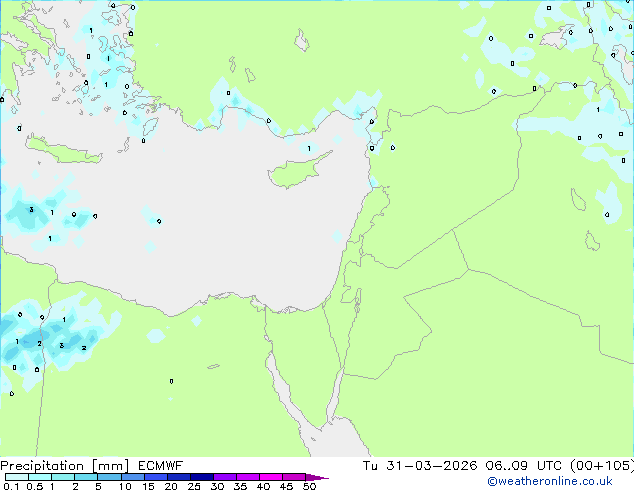Pick the legend swatch for 0.5–1 mm
634x490 pixels.
coord(40,477)
